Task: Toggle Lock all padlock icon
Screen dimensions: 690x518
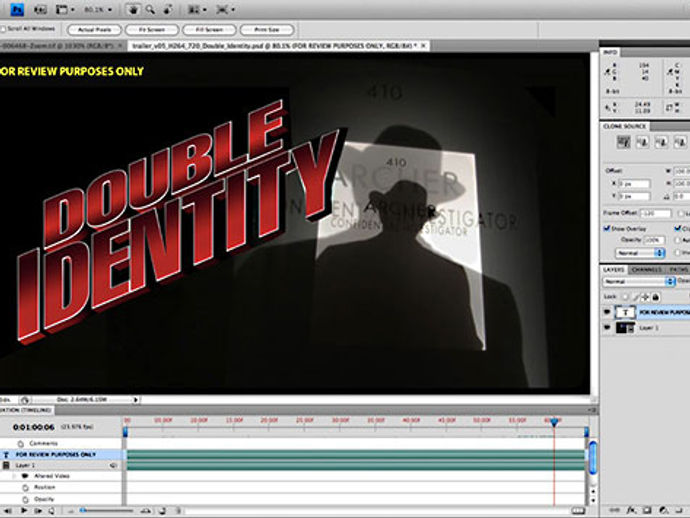Action: [656, 297]
